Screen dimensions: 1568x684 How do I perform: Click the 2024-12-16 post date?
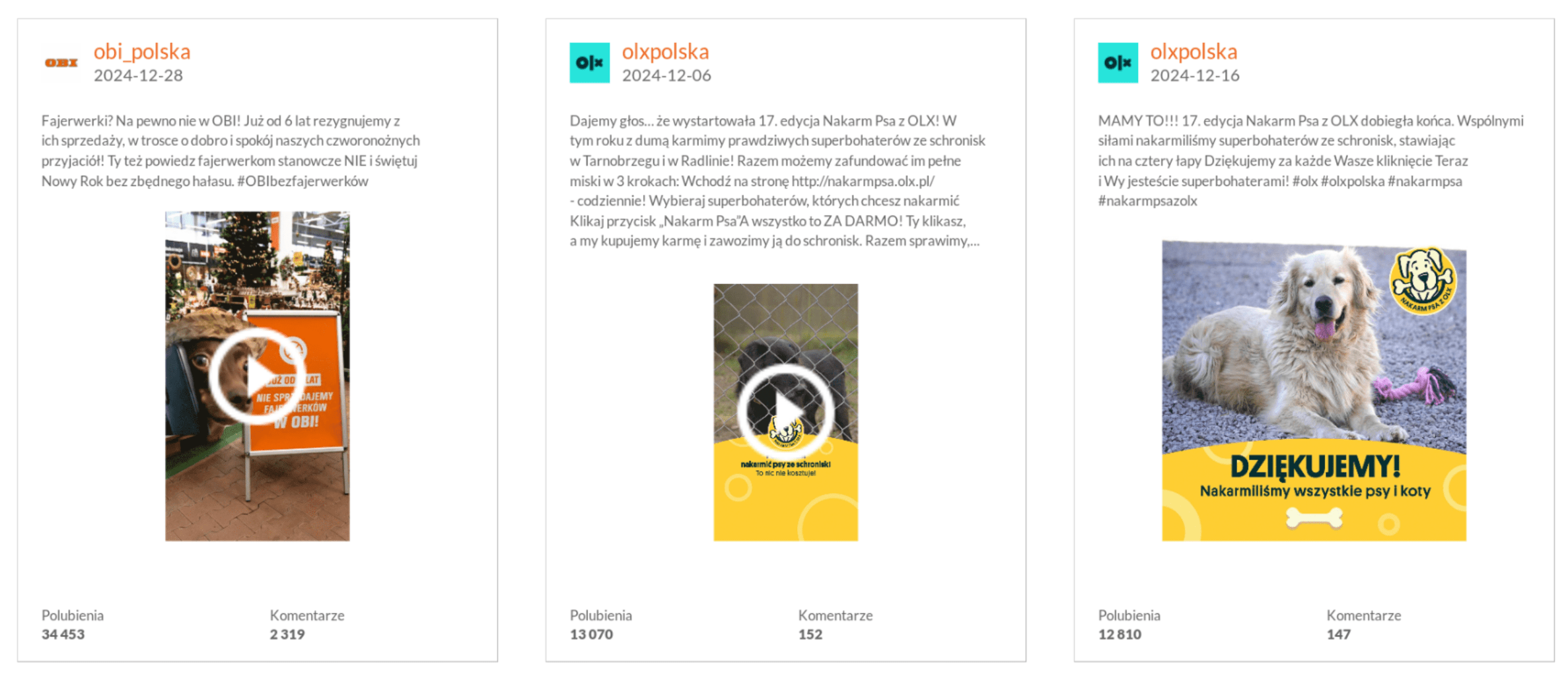click(1195, 76)
